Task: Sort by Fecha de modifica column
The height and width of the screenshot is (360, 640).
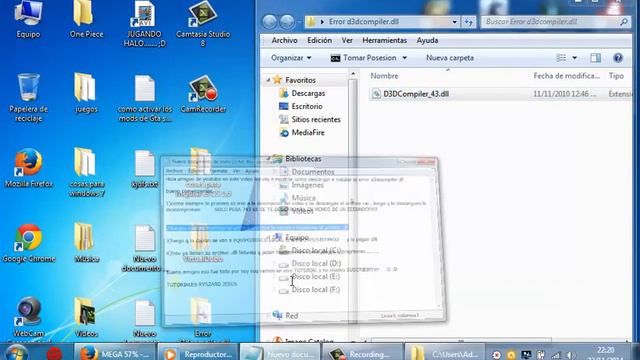Action: (x=567, y=76)
